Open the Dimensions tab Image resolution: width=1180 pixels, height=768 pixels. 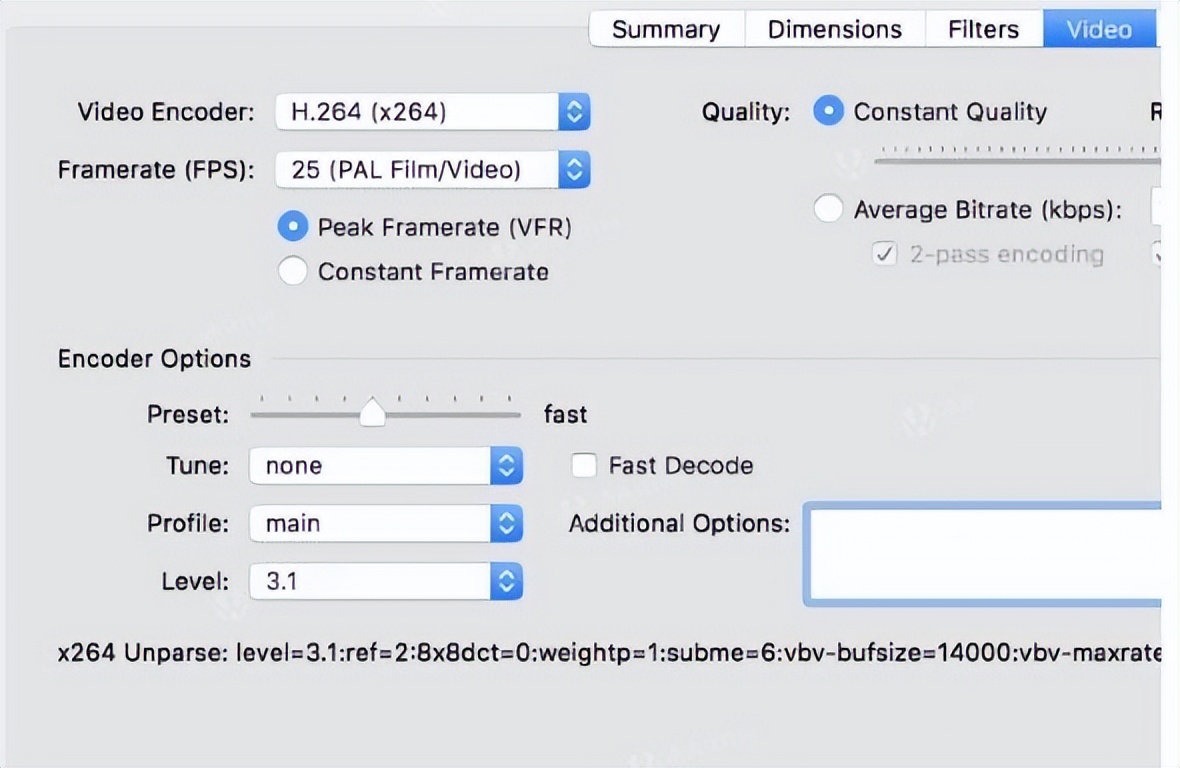[x=835, y=29]
